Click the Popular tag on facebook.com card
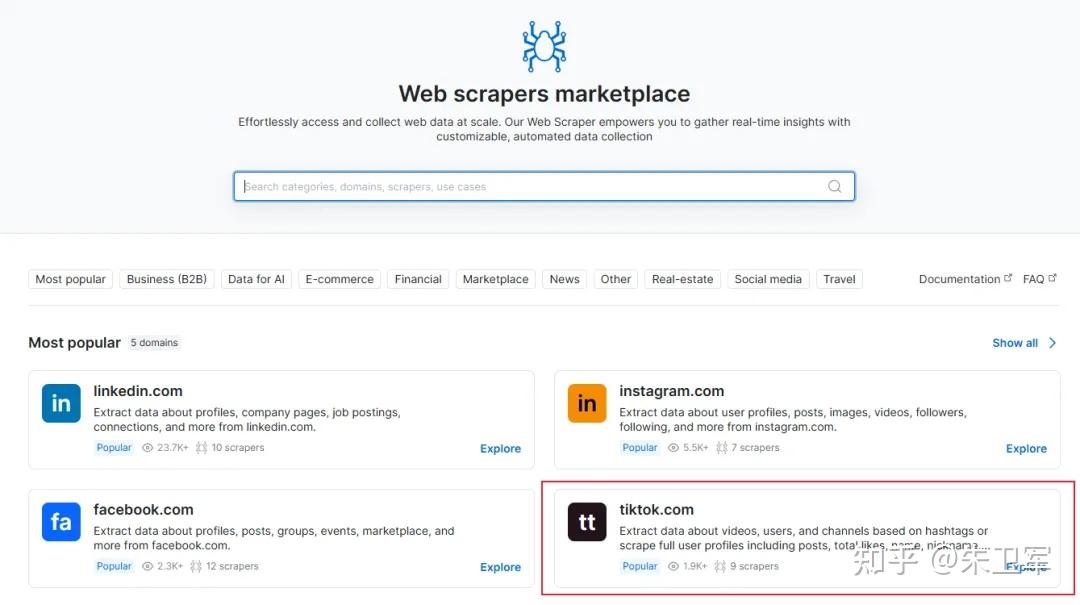The width and height of the screenshot is (1080, 605). [114, 566]
